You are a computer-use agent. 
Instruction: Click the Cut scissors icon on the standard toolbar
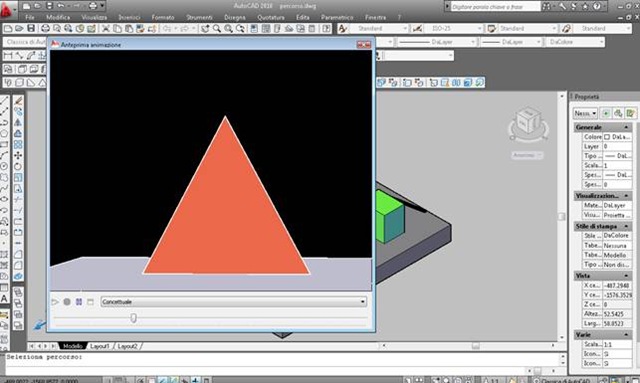[106, 28]
